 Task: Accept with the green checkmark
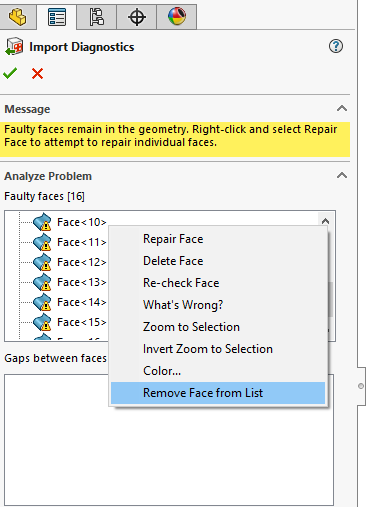point(10,73)
